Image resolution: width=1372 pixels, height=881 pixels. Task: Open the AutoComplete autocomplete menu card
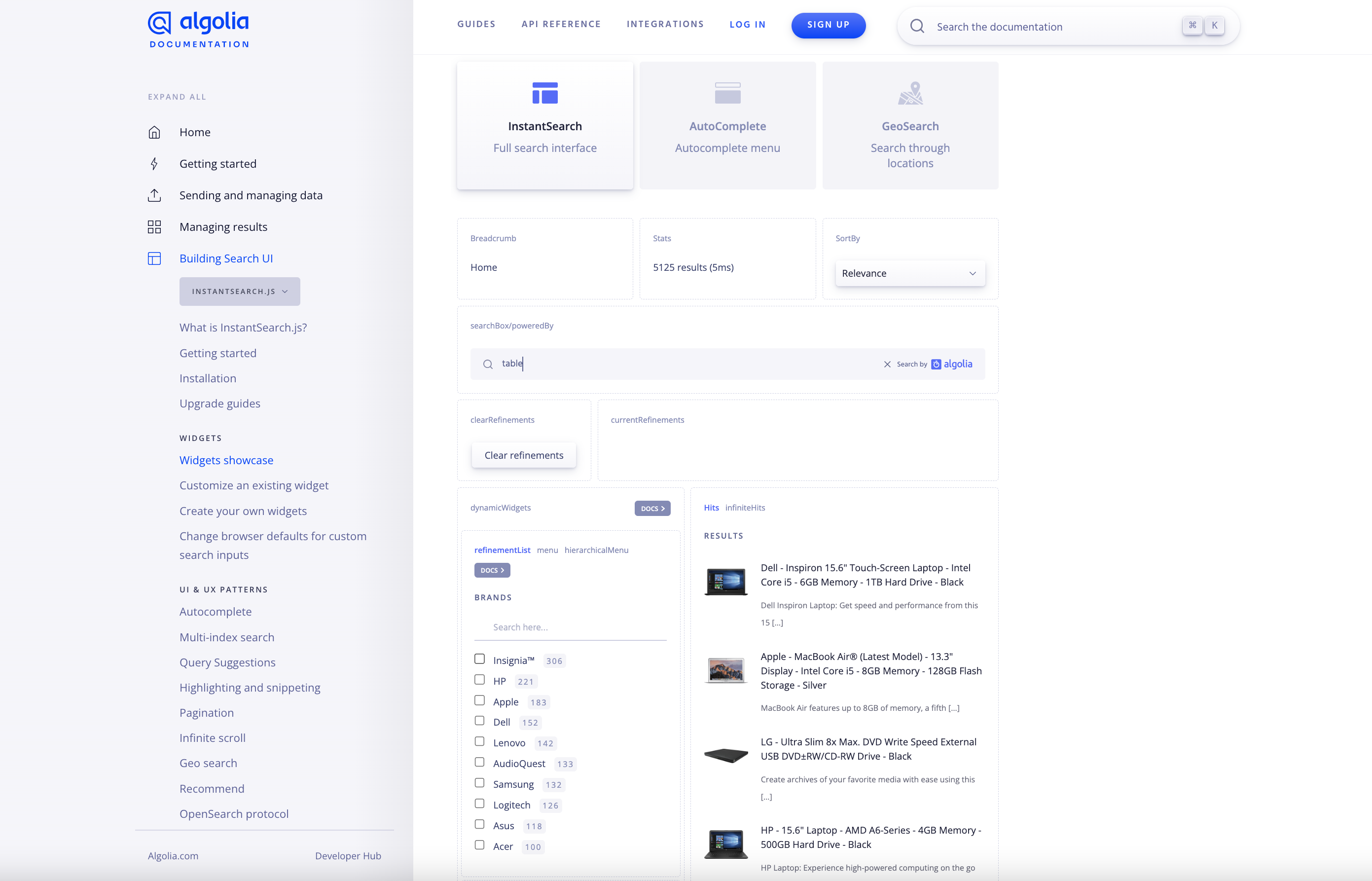(x=727, y=125)
